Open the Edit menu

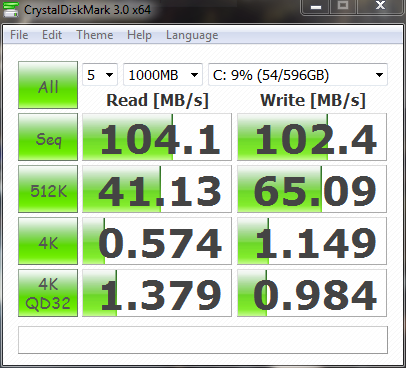(x=52, y=35)
